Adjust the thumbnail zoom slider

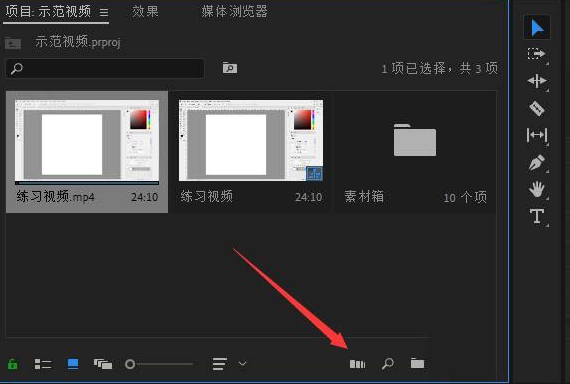point(159,364)
